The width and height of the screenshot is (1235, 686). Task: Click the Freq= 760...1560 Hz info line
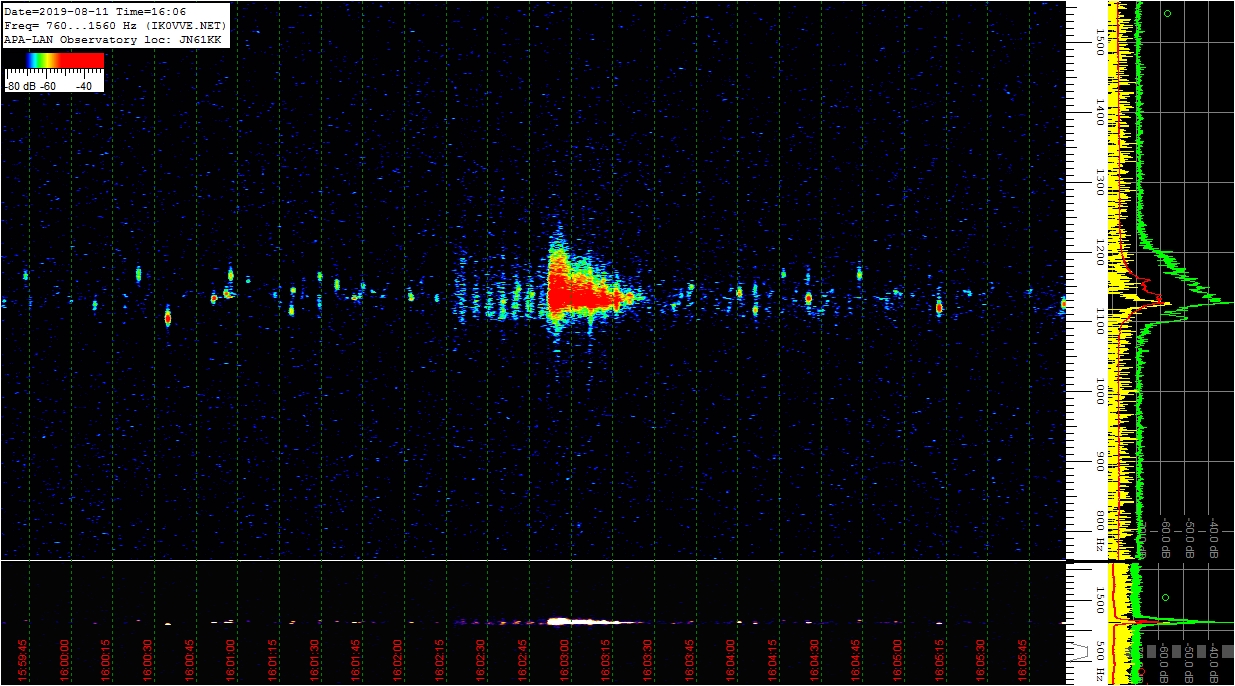pyautogui.click(x=116, y=25)
